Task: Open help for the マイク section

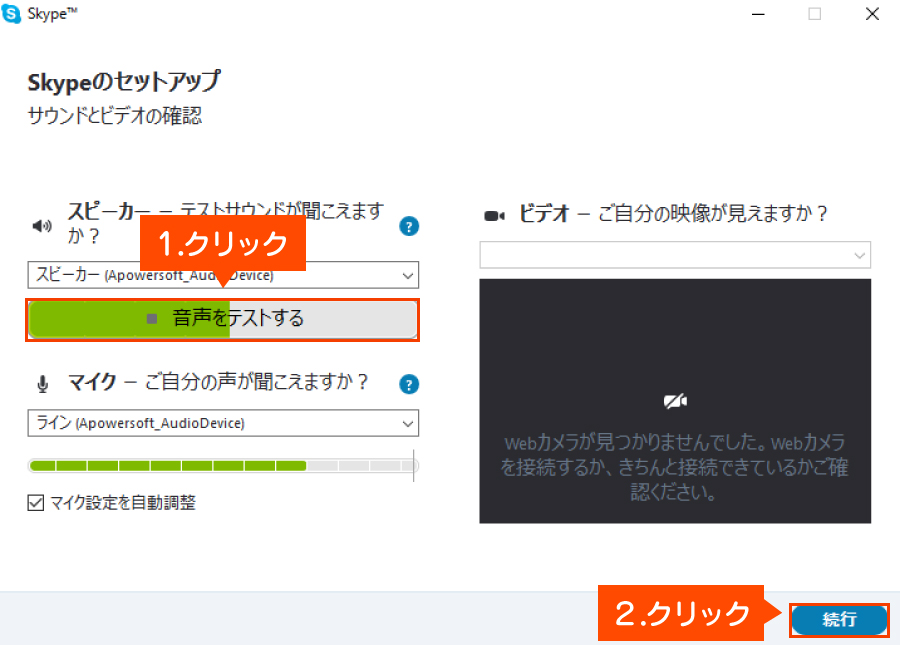Action: pos(408,384)
